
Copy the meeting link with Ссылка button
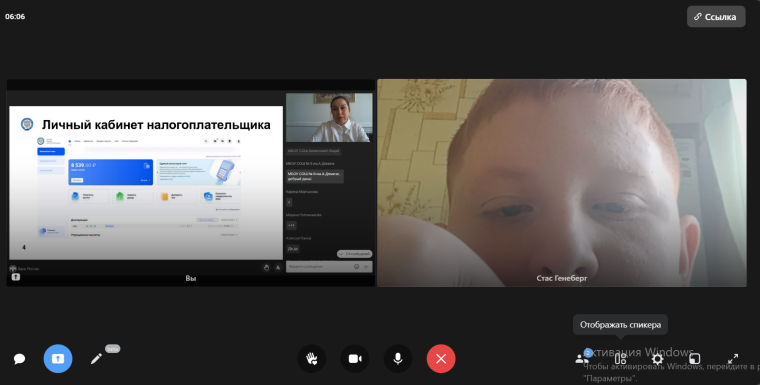click(x=716, y=16)
